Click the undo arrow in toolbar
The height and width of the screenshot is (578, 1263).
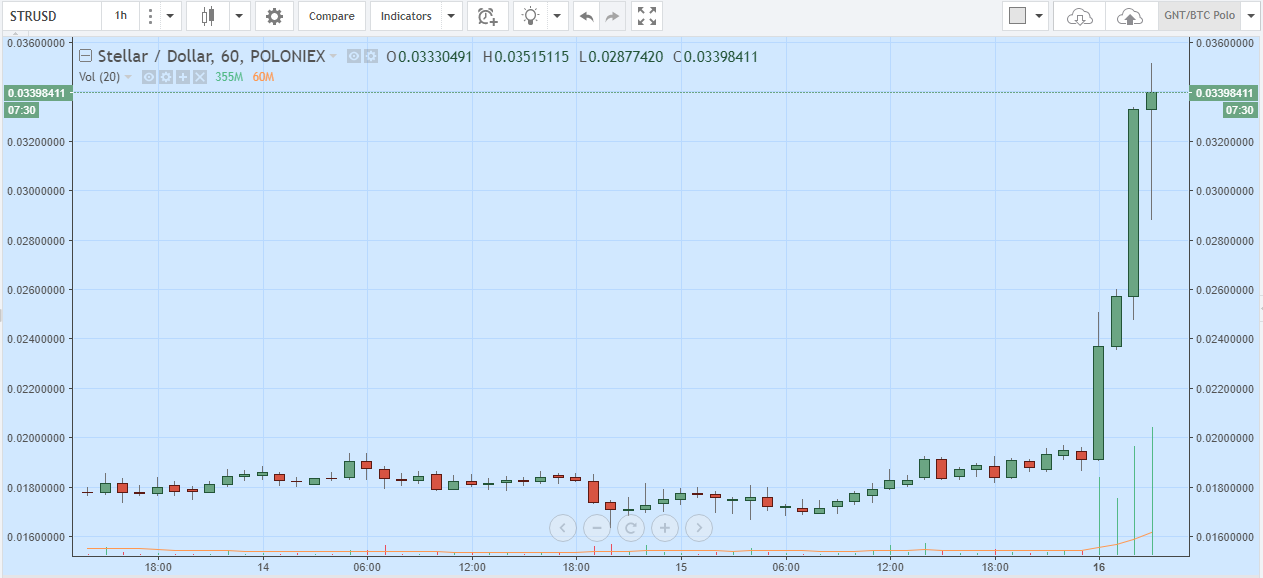point(586,16)
